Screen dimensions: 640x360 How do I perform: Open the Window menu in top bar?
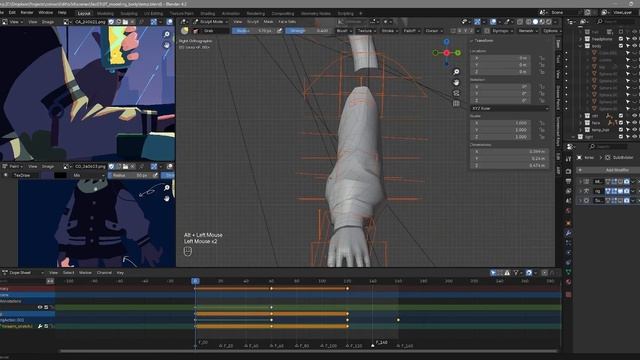click(x=46, y=13)
